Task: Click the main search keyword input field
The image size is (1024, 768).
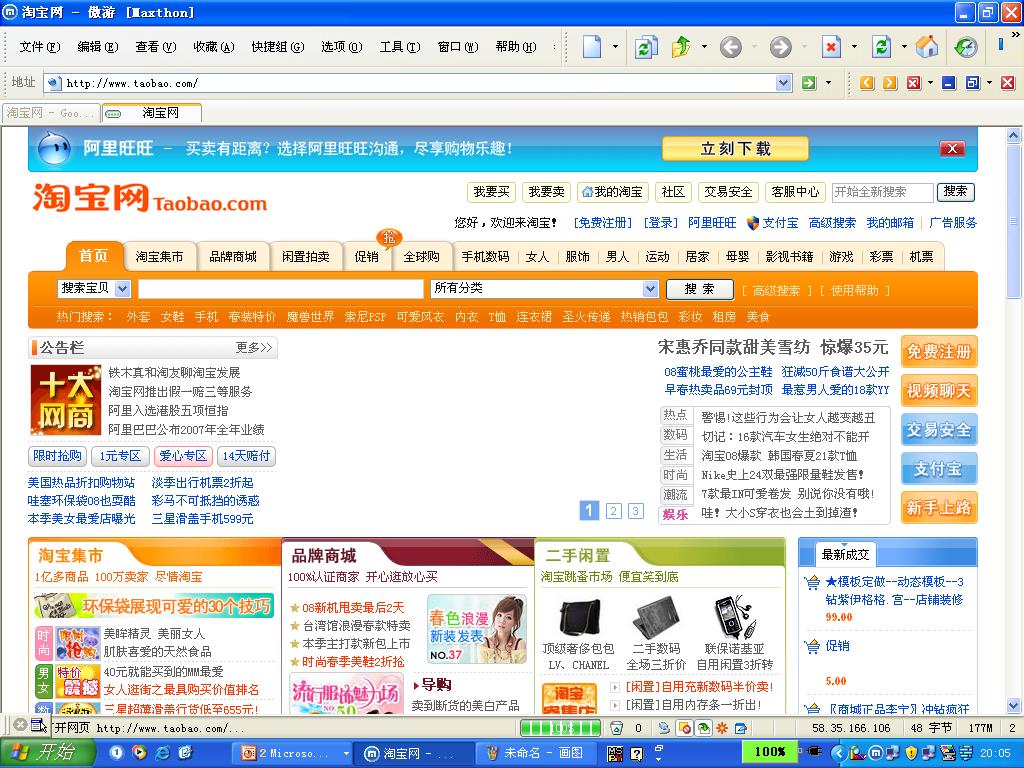Action: (x=281, y=289)
